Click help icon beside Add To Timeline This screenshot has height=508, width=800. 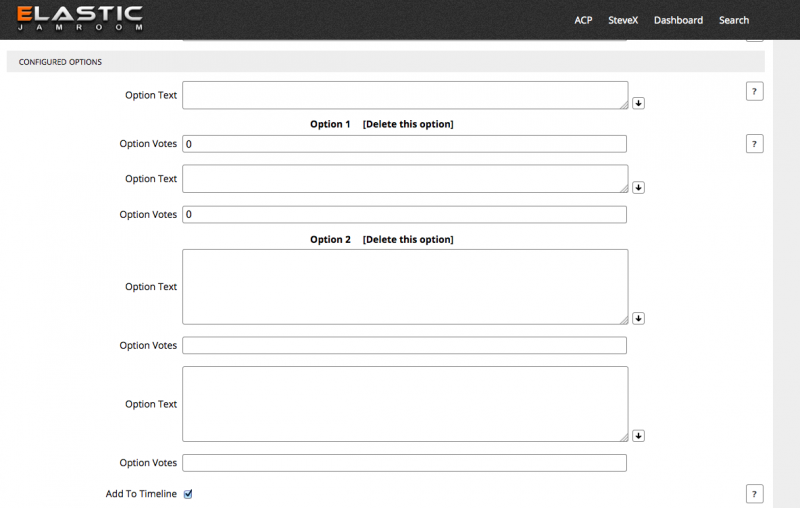click(755, 494)
